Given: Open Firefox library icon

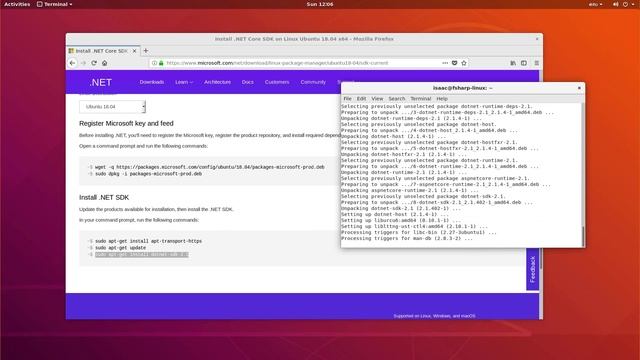Looking at the screenshot, I should click(513, 63).
